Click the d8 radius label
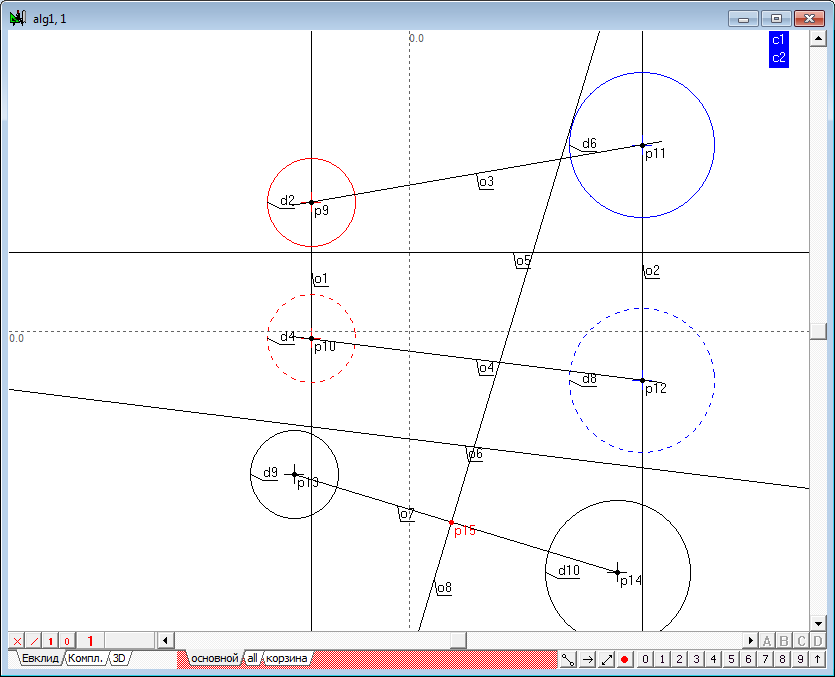835x677 pixels. coord(589,379)
